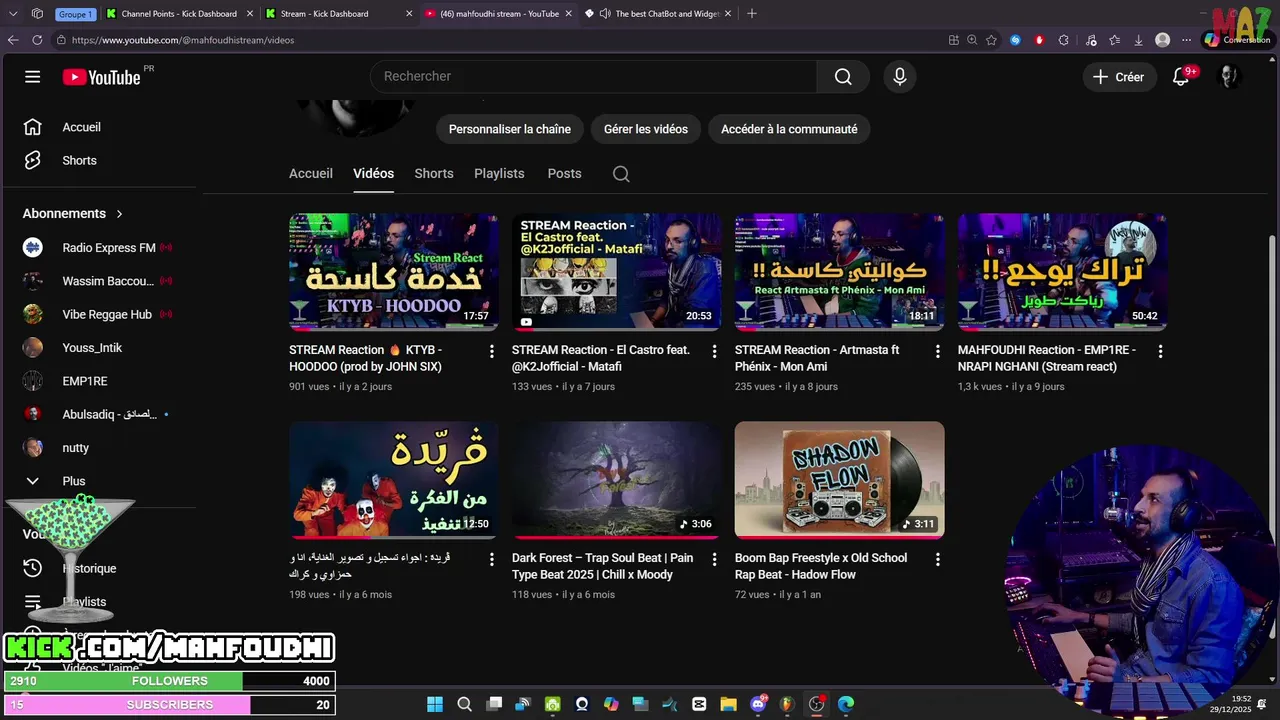Open more options for Boom Bap Freestyle video
1280x720 pixels.
click(x=937, y=559)
